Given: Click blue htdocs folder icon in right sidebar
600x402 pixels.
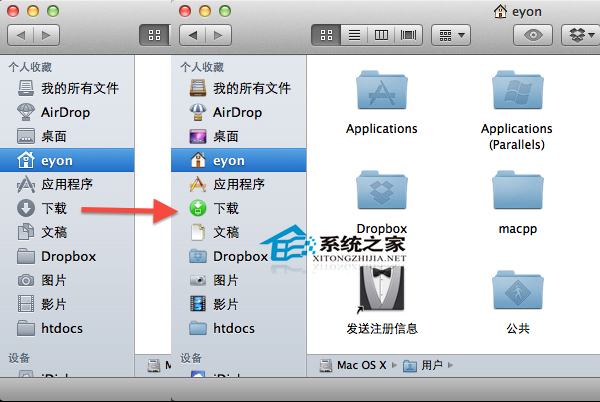Looking at the screenshot, I should pyautogui.click(x=198, y=328).
